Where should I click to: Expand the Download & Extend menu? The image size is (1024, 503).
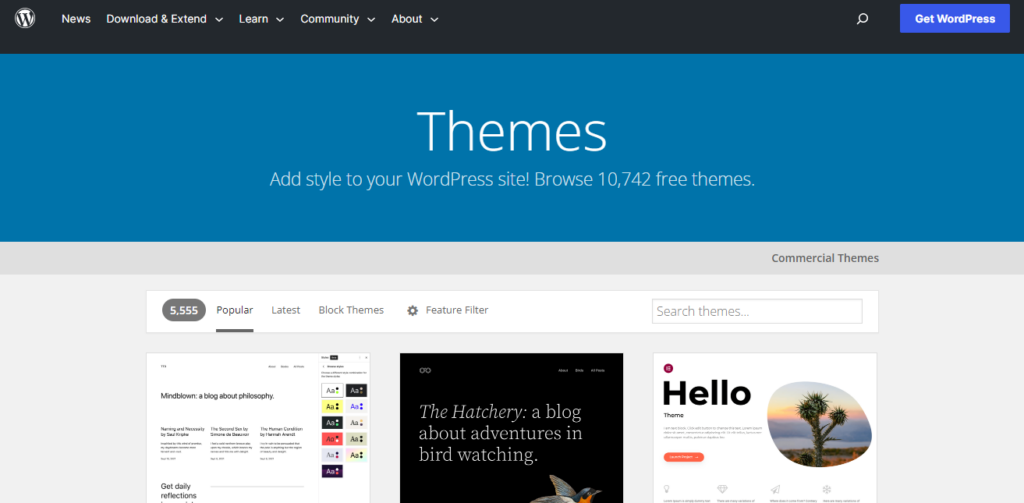click(x=163, y=19)
